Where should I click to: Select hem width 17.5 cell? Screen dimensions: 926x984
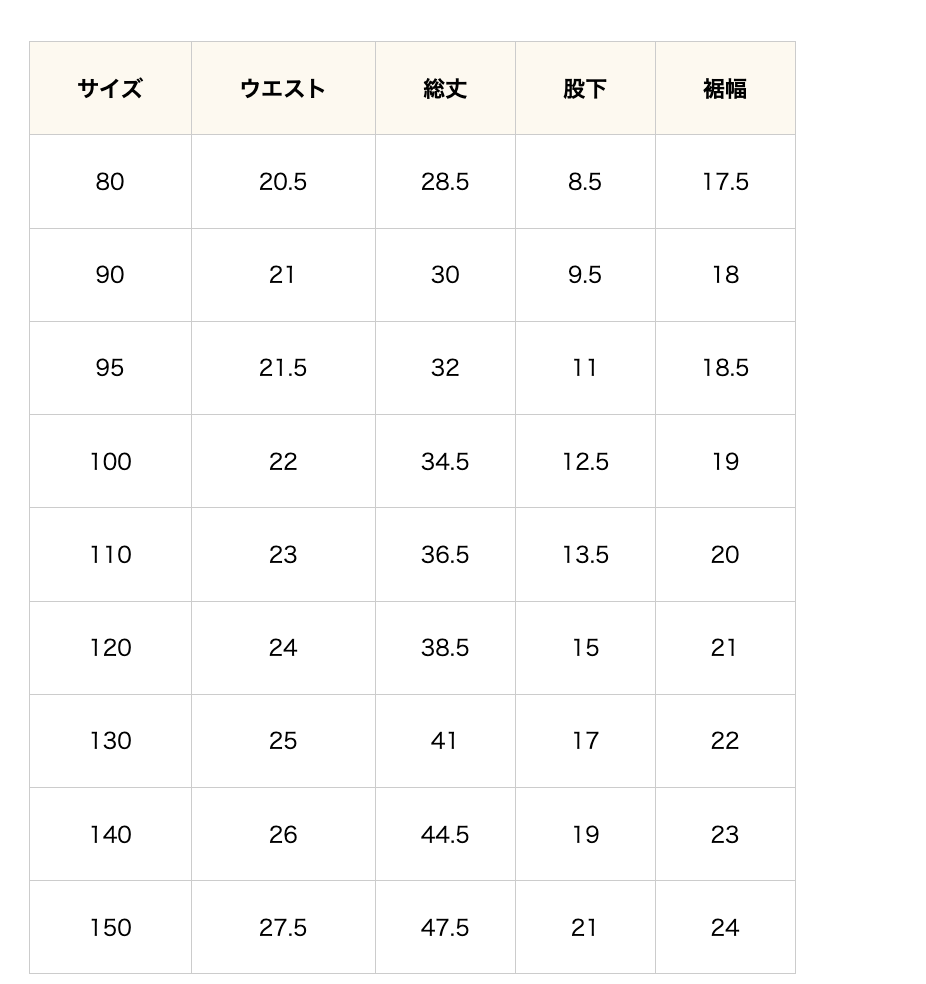(725, 182)
